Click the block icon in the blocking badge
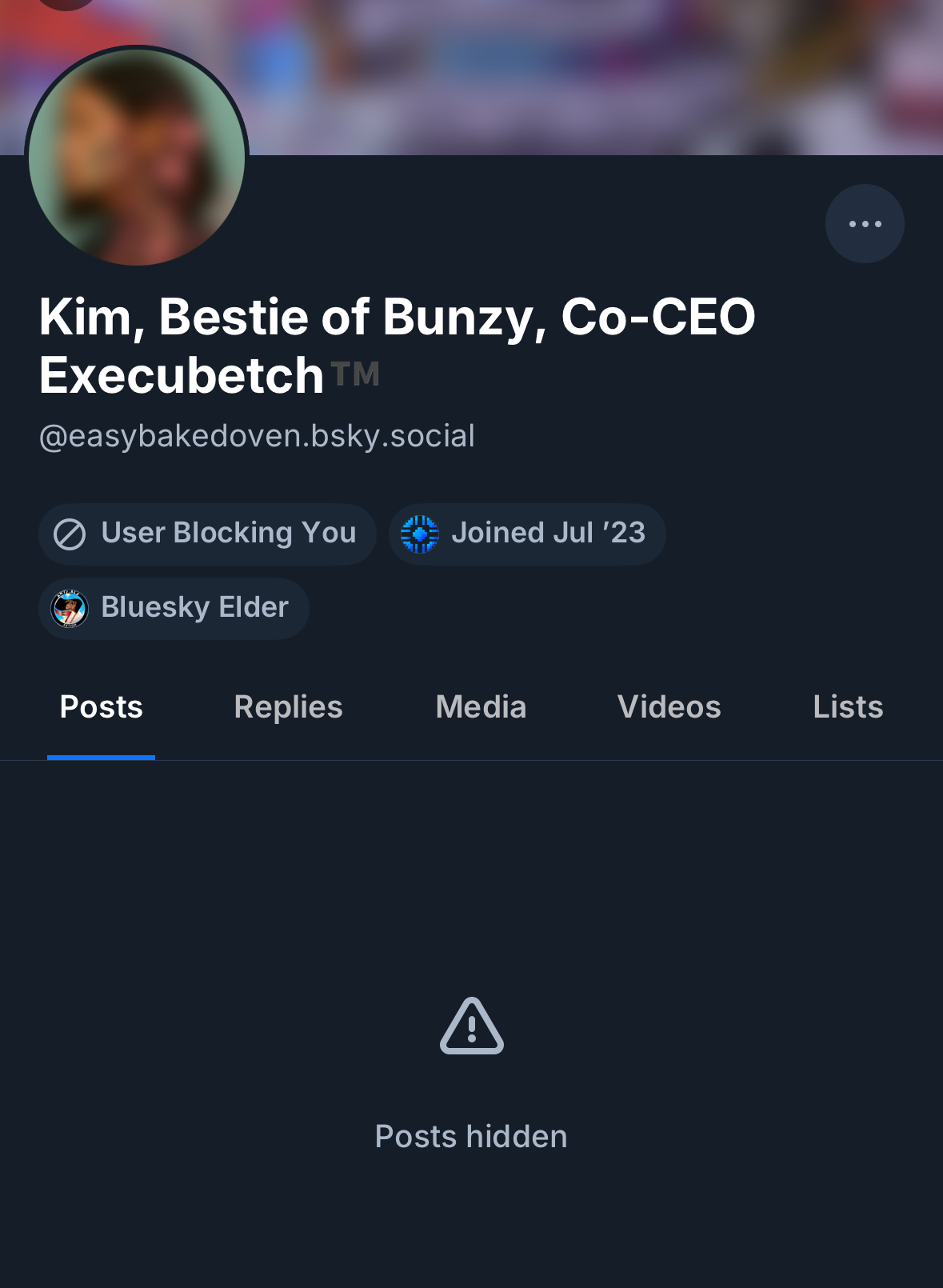The height and width of the screenshot is (1288, 943). pos(70,534)
